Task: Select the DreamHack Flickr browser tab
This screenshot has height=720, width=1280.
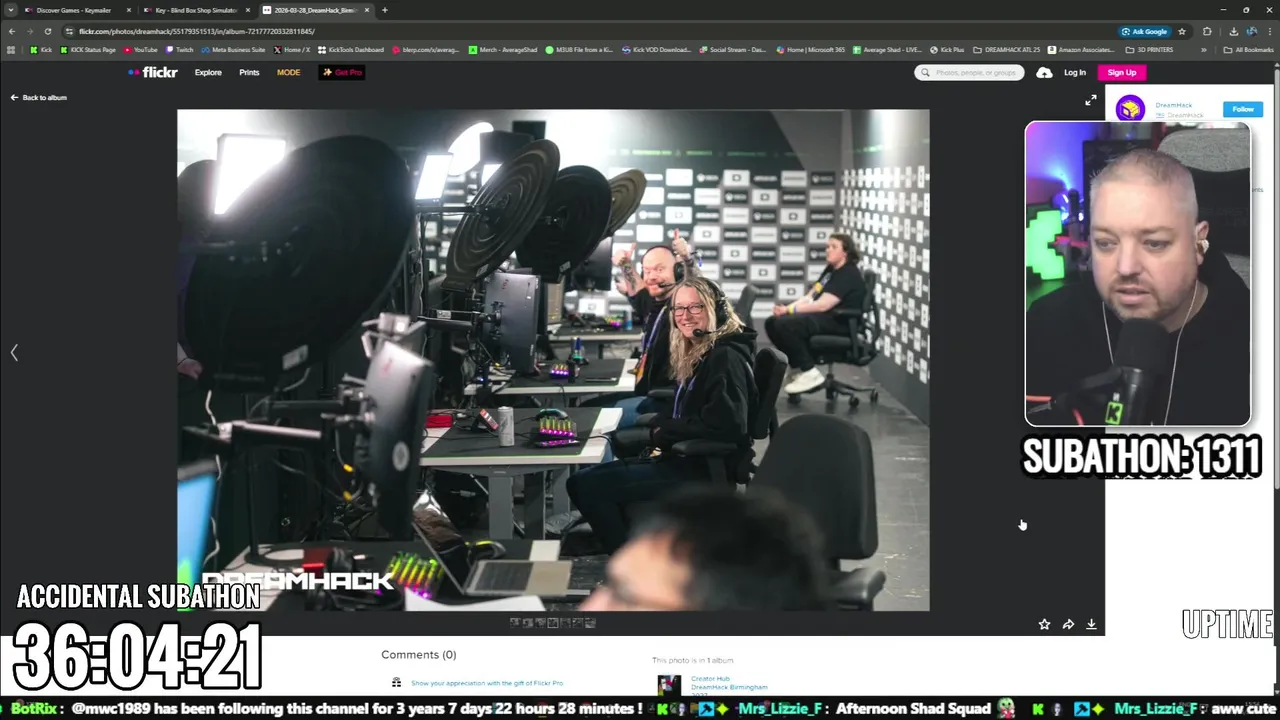Action: tap(316, 10)
